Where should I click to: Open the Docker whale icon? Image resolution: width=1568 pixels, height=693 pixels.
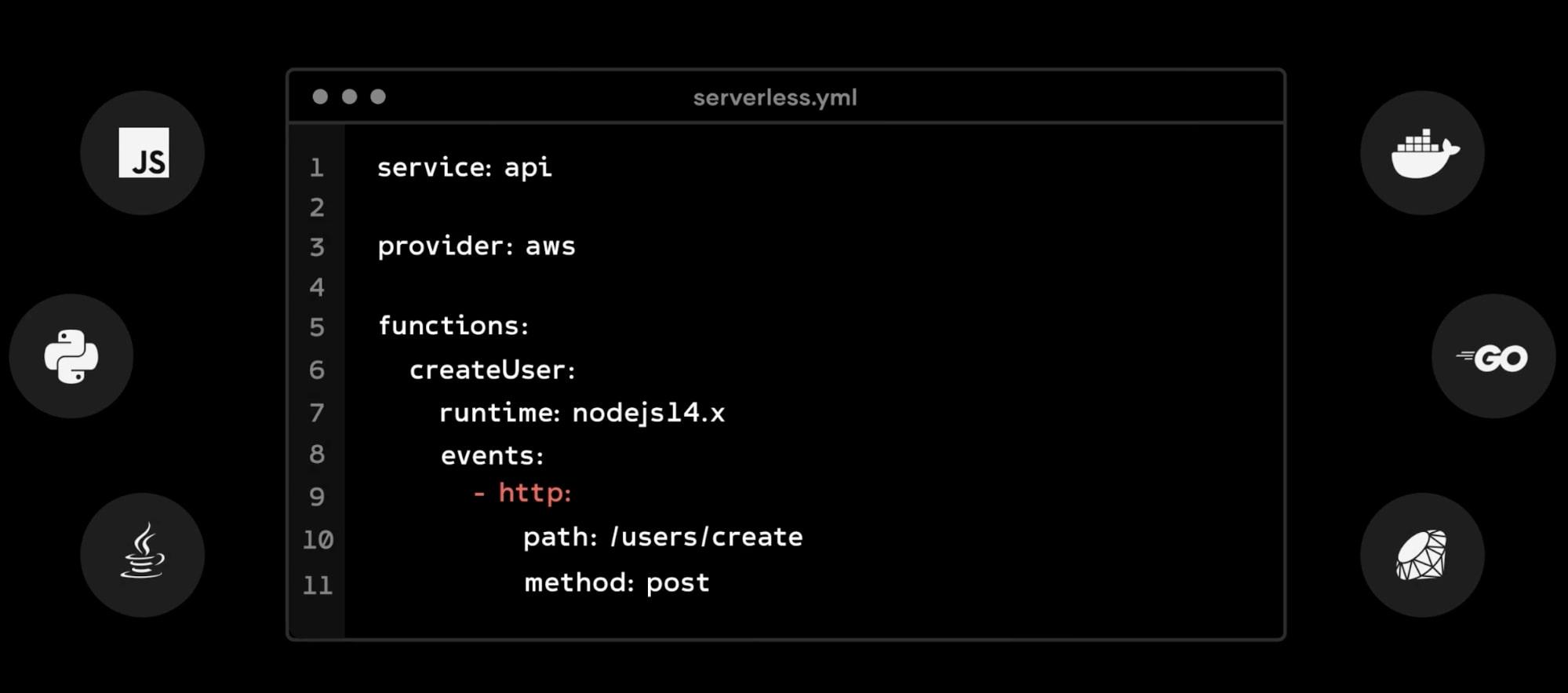(1423, 153)
